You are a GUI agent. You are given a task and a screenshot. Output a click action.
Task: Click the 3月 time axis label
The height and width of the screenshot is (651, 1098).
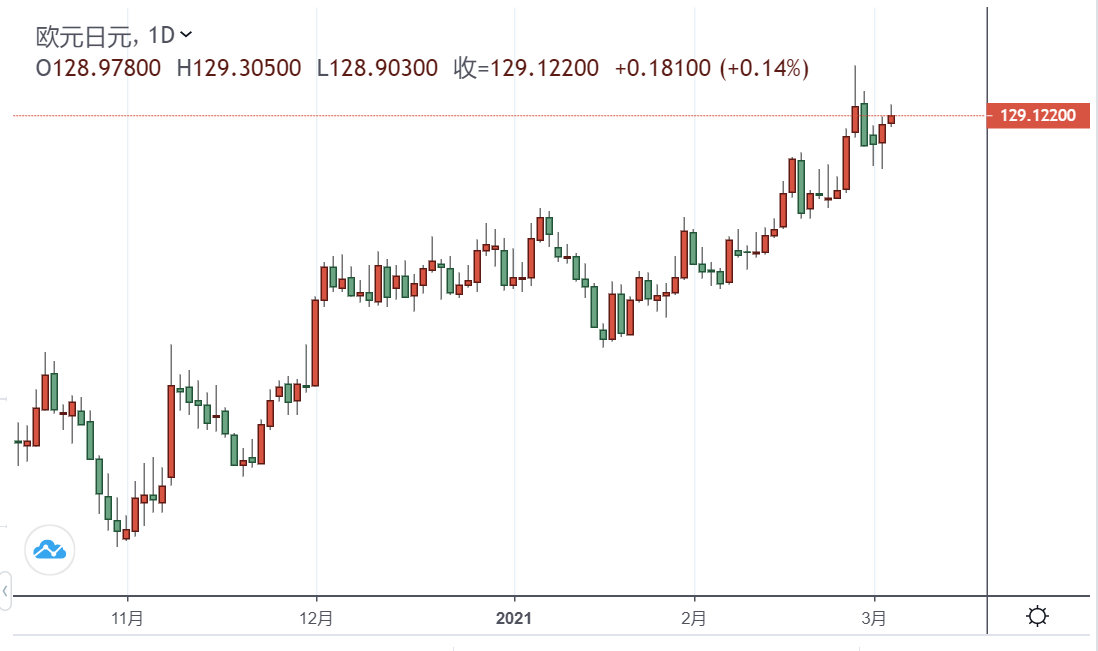(874, 618)
